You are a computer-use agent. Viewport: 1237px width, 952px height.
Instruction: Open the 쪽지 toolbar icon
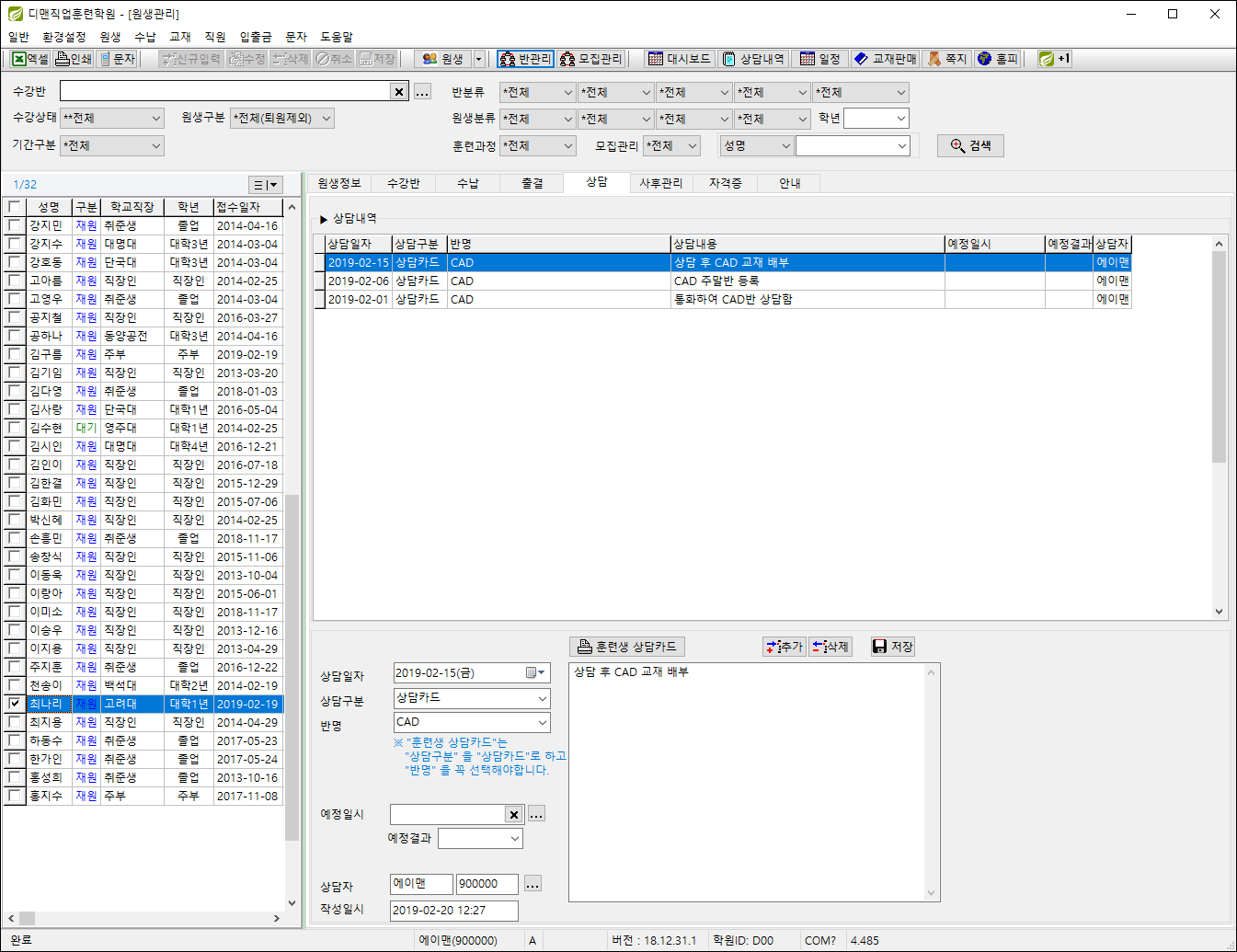point(947,59)
